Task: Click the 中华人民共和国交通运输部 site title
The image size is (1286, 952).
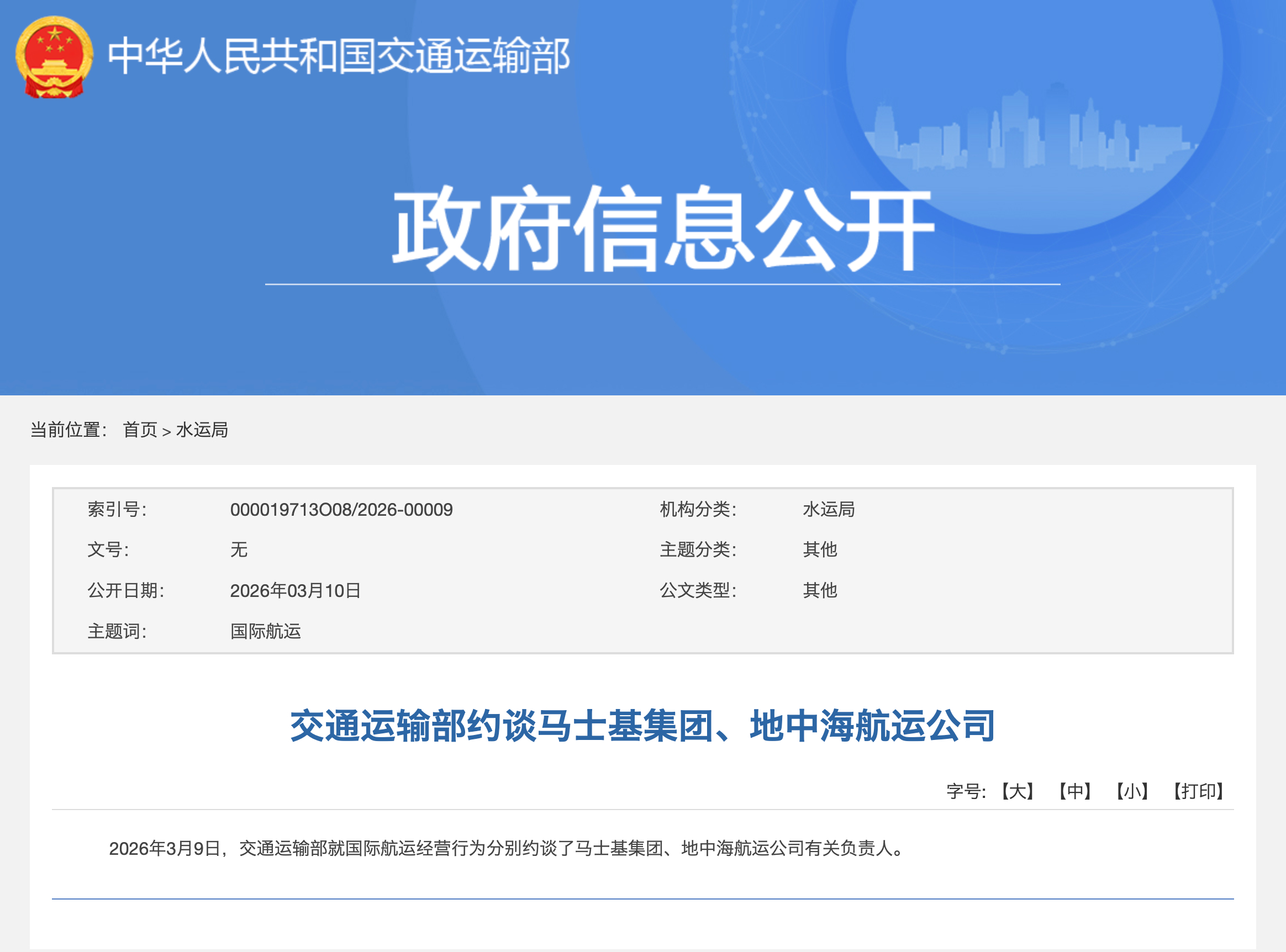Action: [339, 56]
